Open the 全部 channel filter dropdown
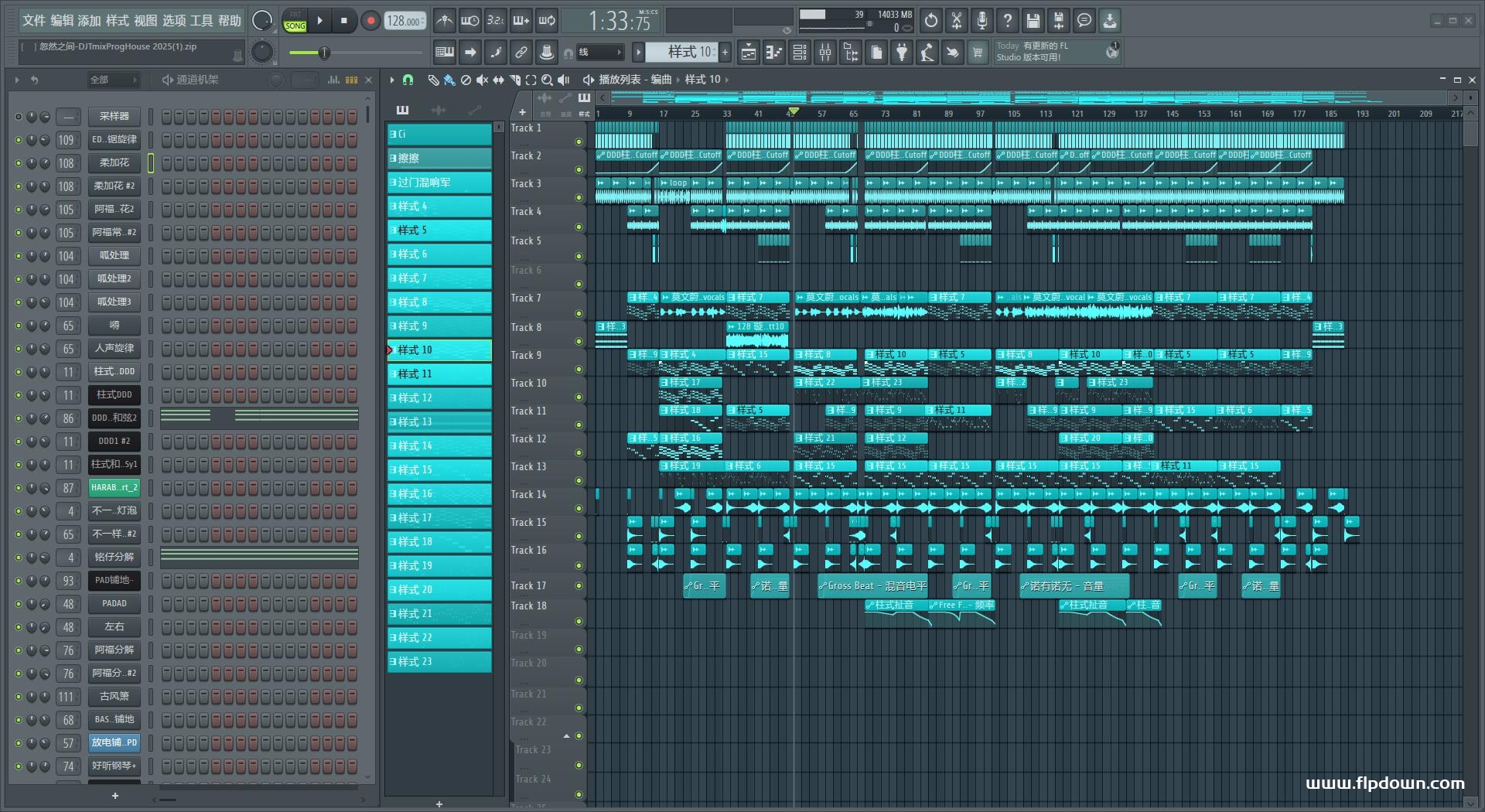Image resolution: width=1485 pixels, height=812 pixels. point(114,80)
